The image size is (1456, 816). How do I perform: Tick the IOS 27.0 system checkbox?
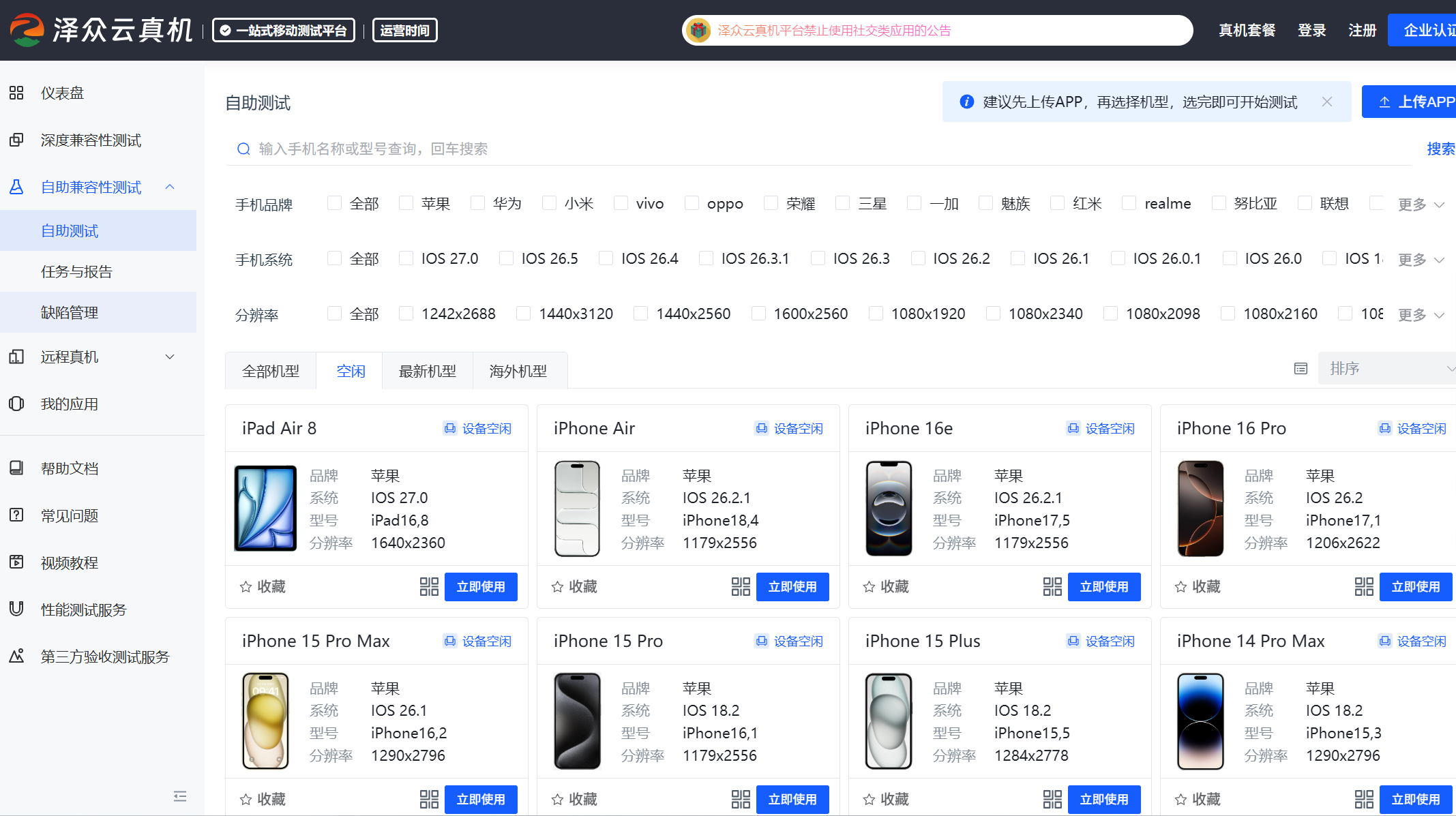pos(406,258)
